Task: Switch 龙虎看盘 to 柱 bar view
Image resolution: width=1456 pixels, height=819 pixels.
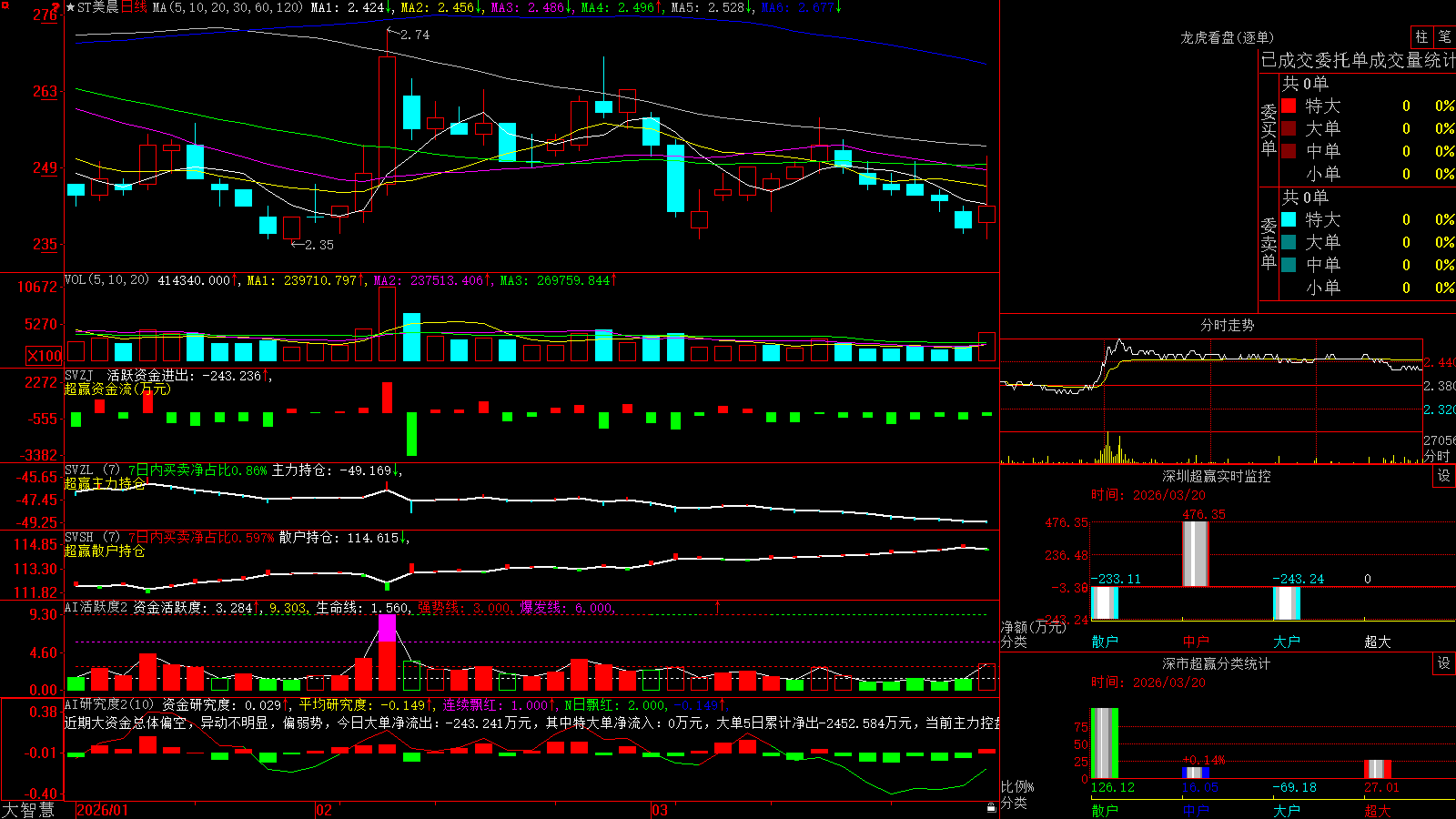Action: click(x=1421, y=36)
